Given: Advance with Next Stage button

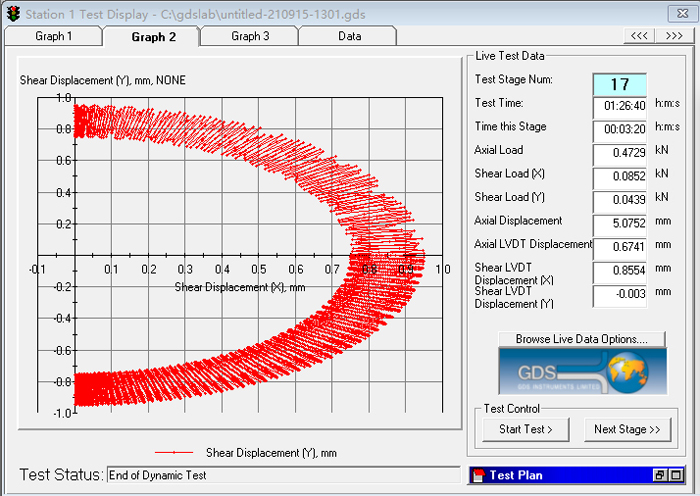Looking at the screenshot, I should pyautogui.click(x=627, y=429).
